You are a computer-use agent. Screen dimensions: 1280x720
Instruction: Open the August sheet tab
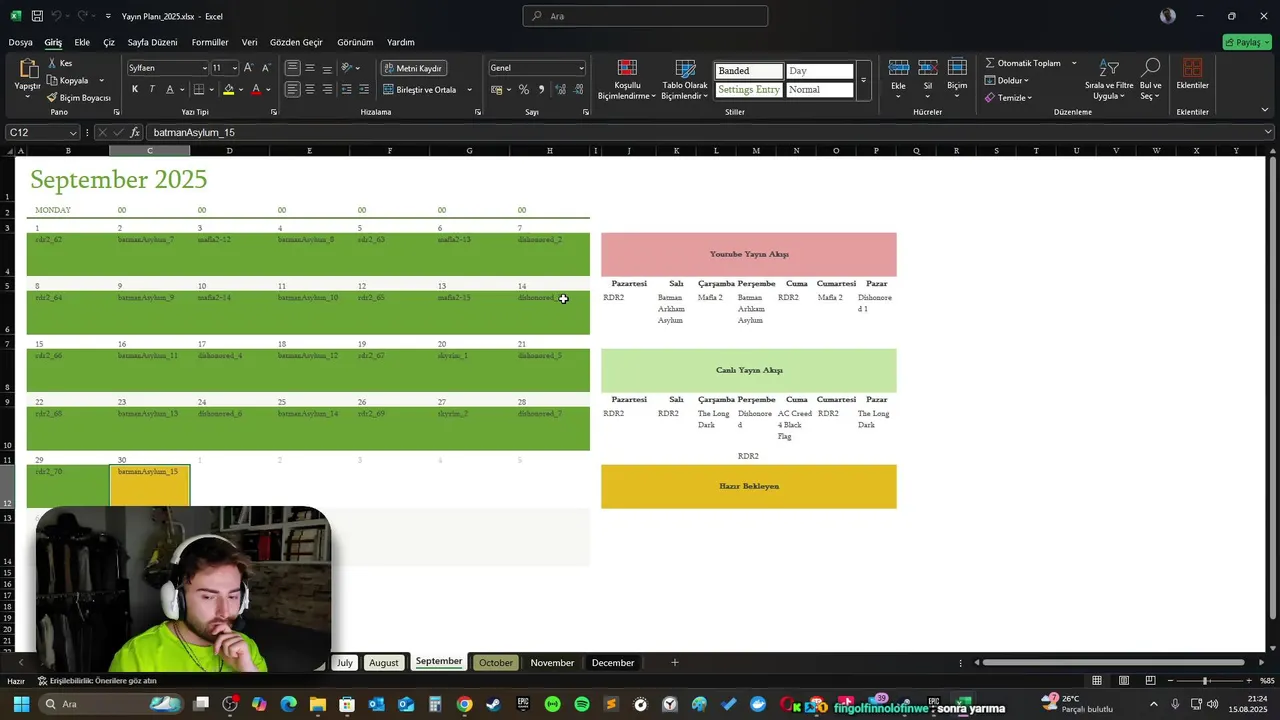(x=383, y=662)
